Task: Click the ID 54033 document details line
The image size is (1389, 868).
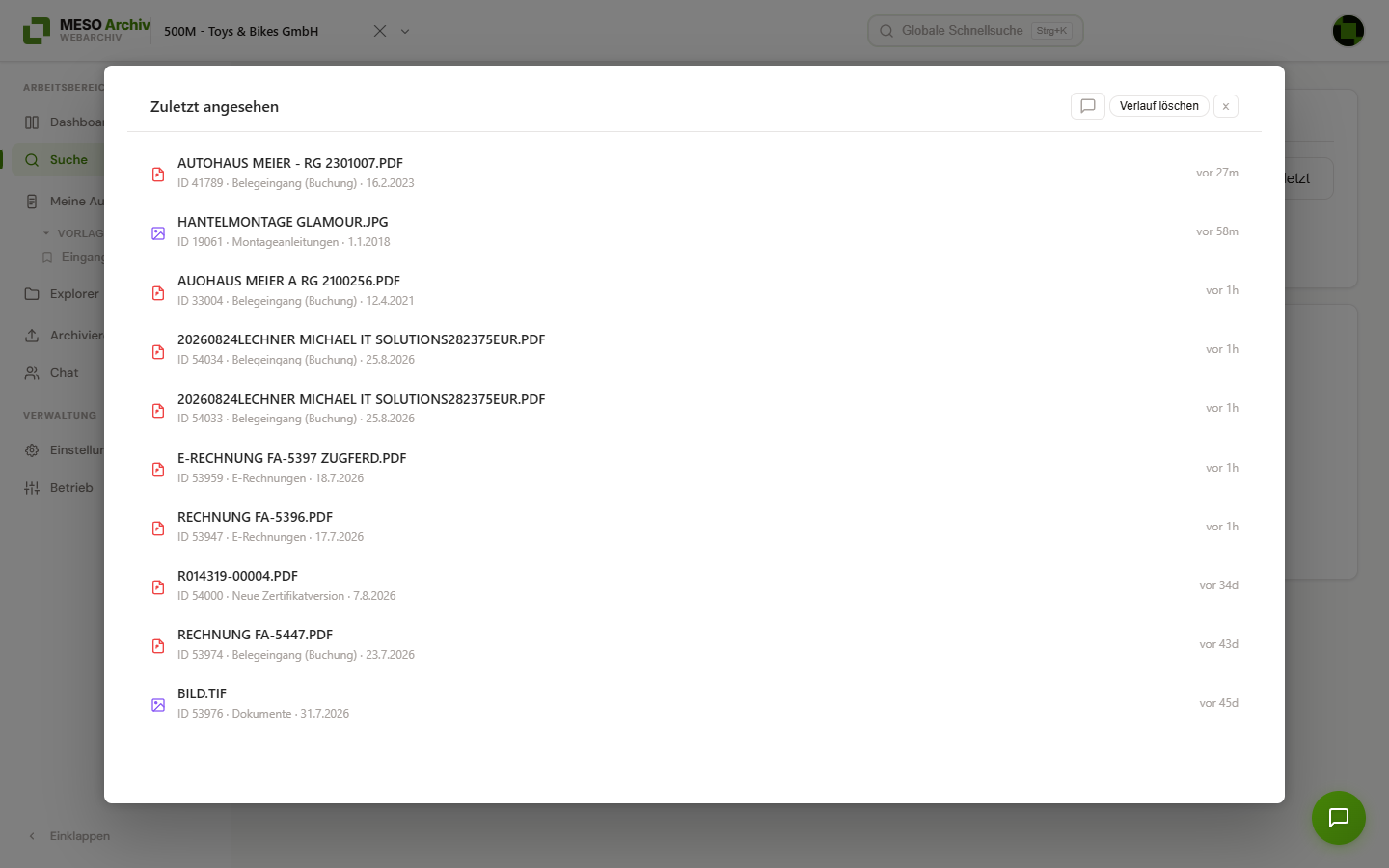Action: click(x=296, y=419)
